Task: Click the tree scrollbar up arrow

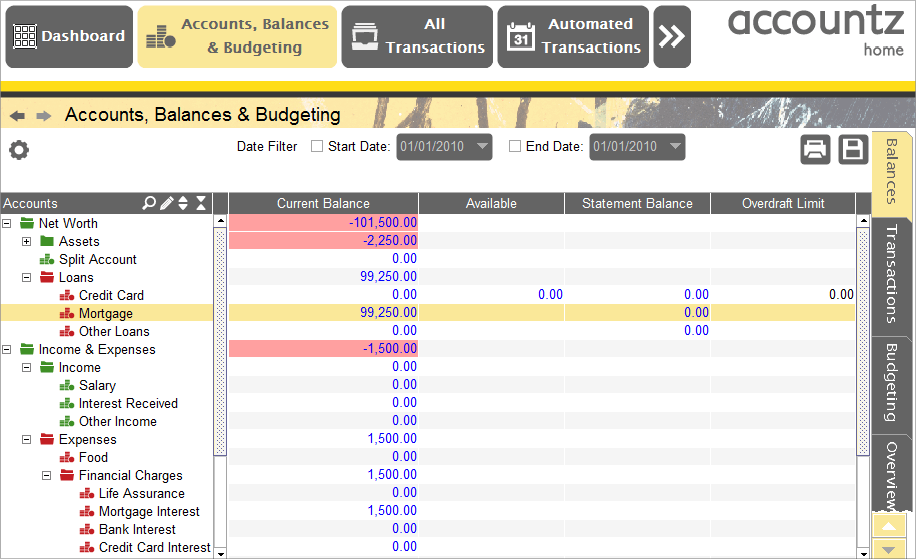Action: click(220, 221)
